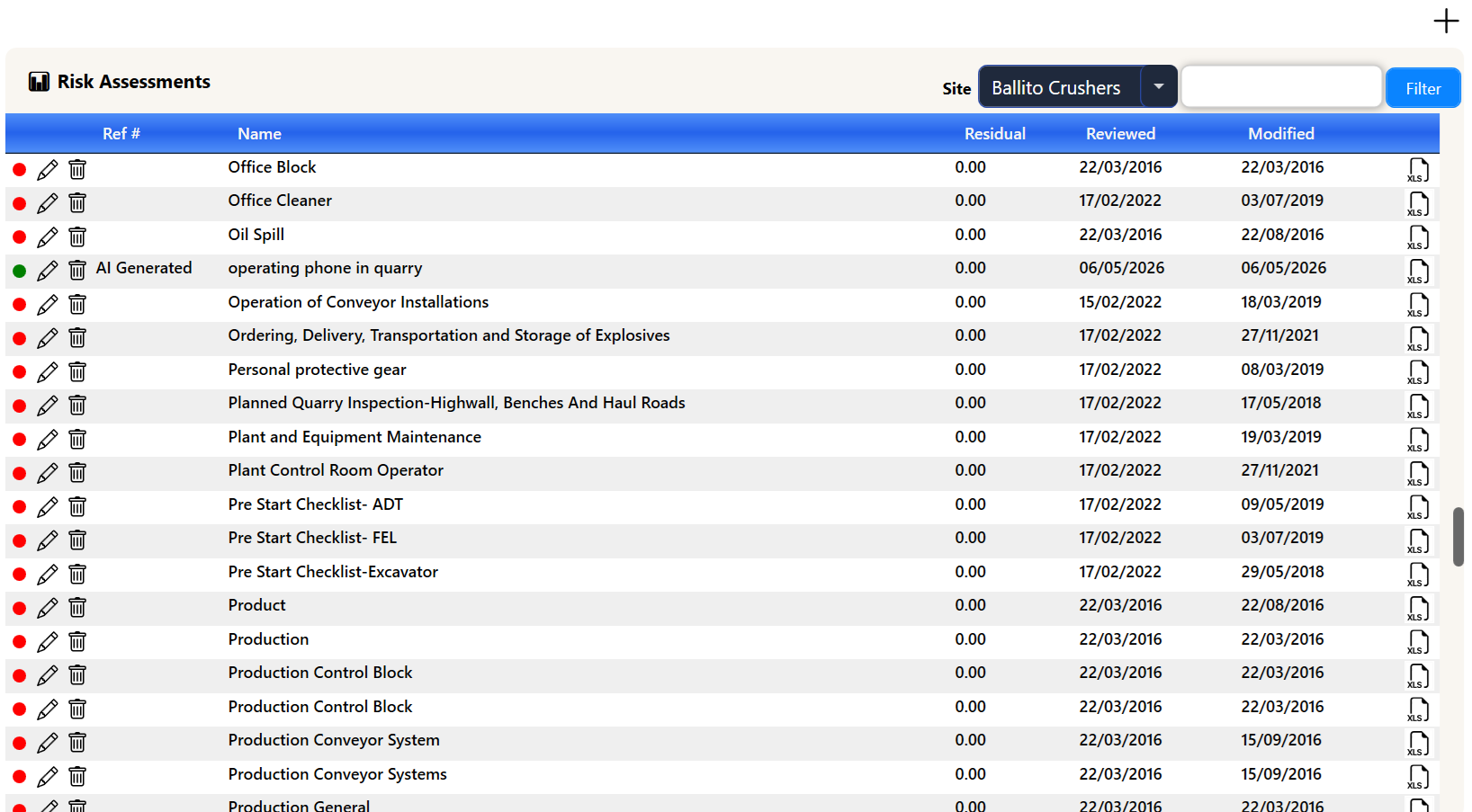The width and height of the screenshot is (1472, 812).
Task: Export Personal protective gear XLS
Action: [1418, 372]
